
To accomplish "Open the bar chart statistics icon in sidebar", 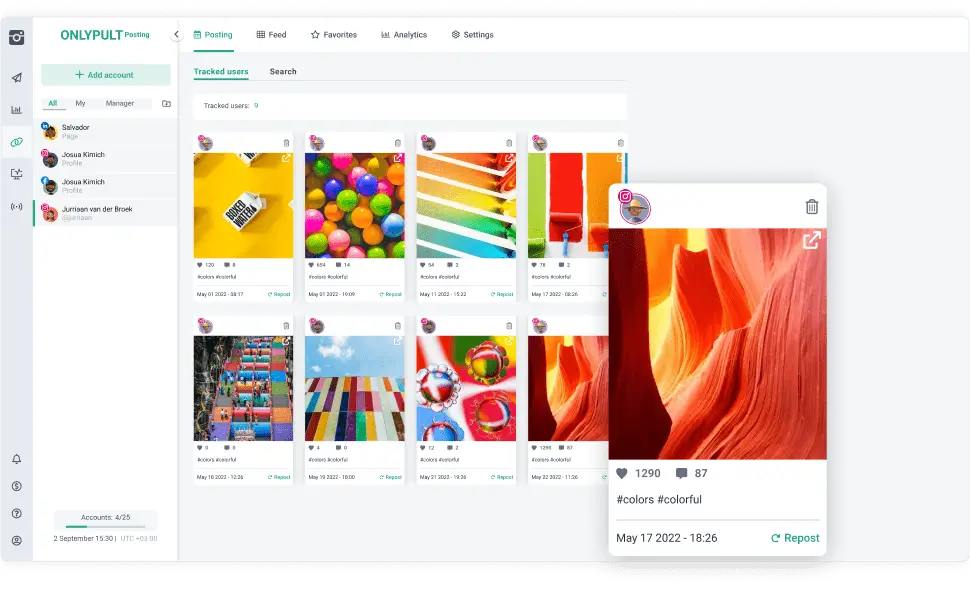I will pyautogui.click(x=16, y=110).
